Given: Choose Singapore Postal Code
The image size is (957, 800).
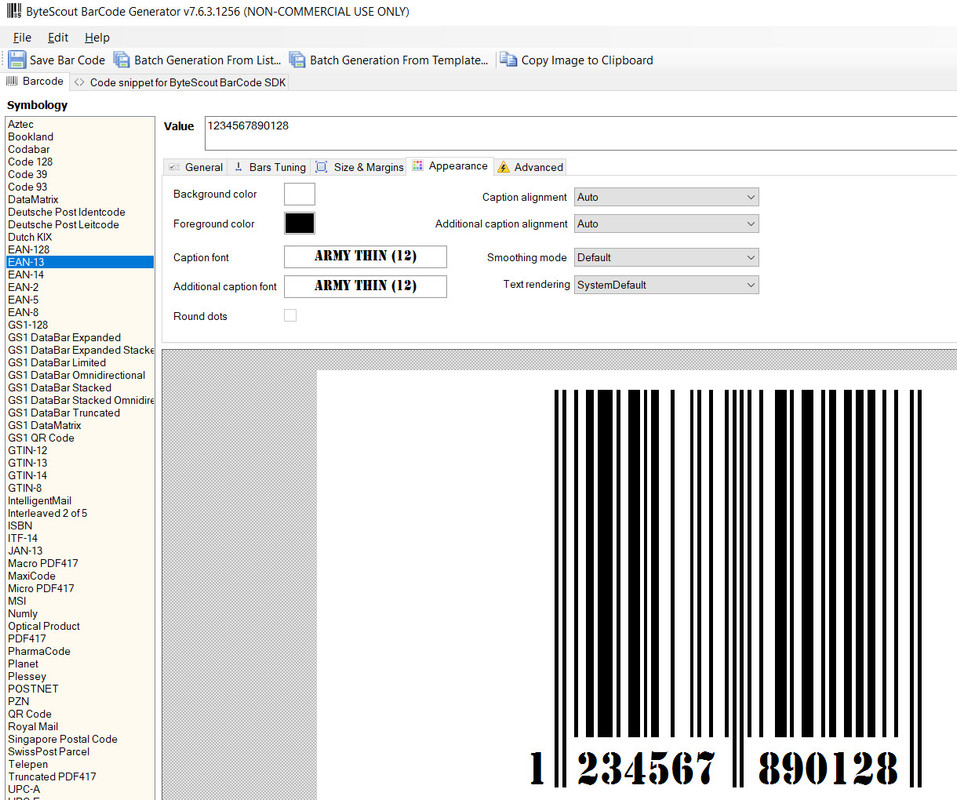Looking at the screenshot, I should 62,739.
